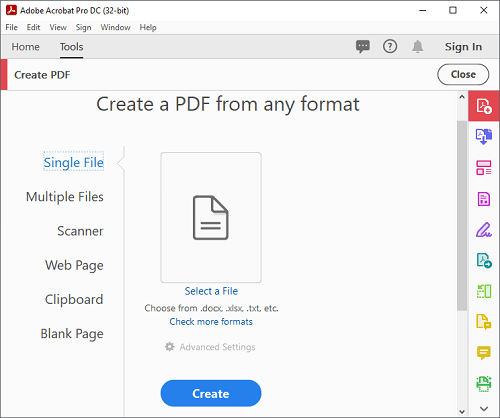Viewport: 500px width, 418px height.
Task: Select the Single File option
Action: (x=74, y=162)
